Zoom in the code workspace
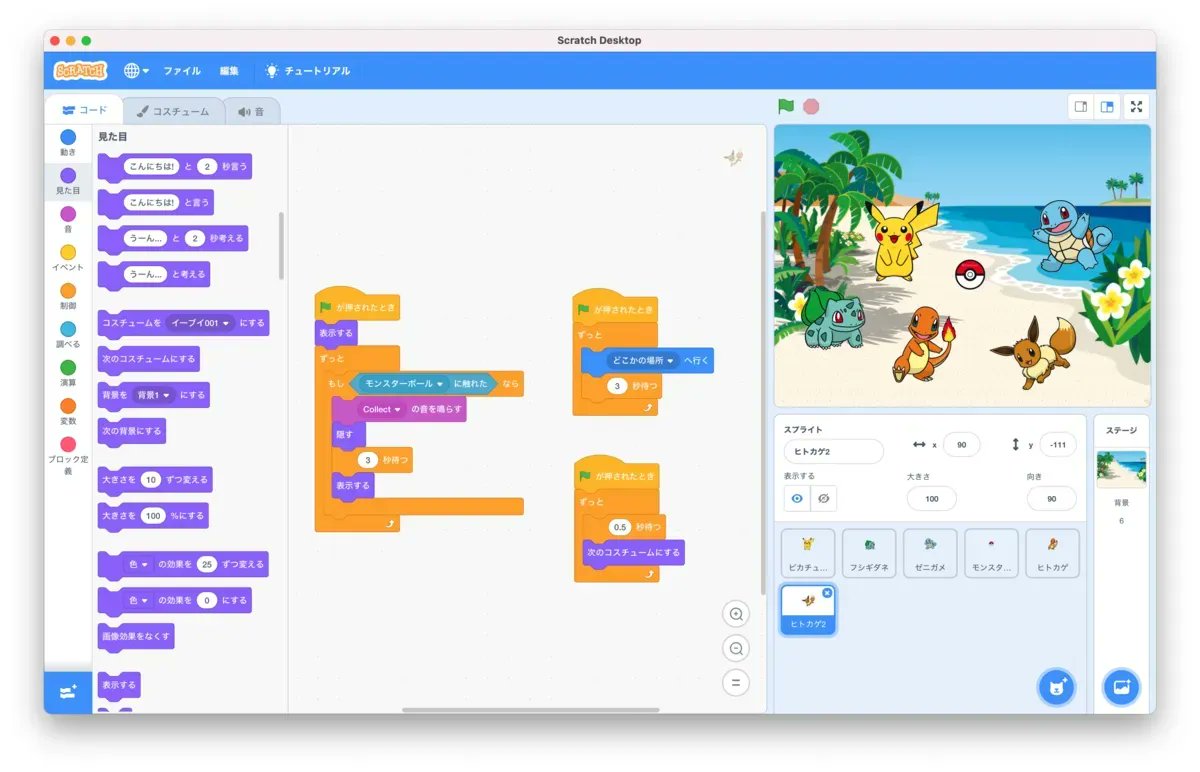Screen dimensions: 1200x772 (736, 614)
